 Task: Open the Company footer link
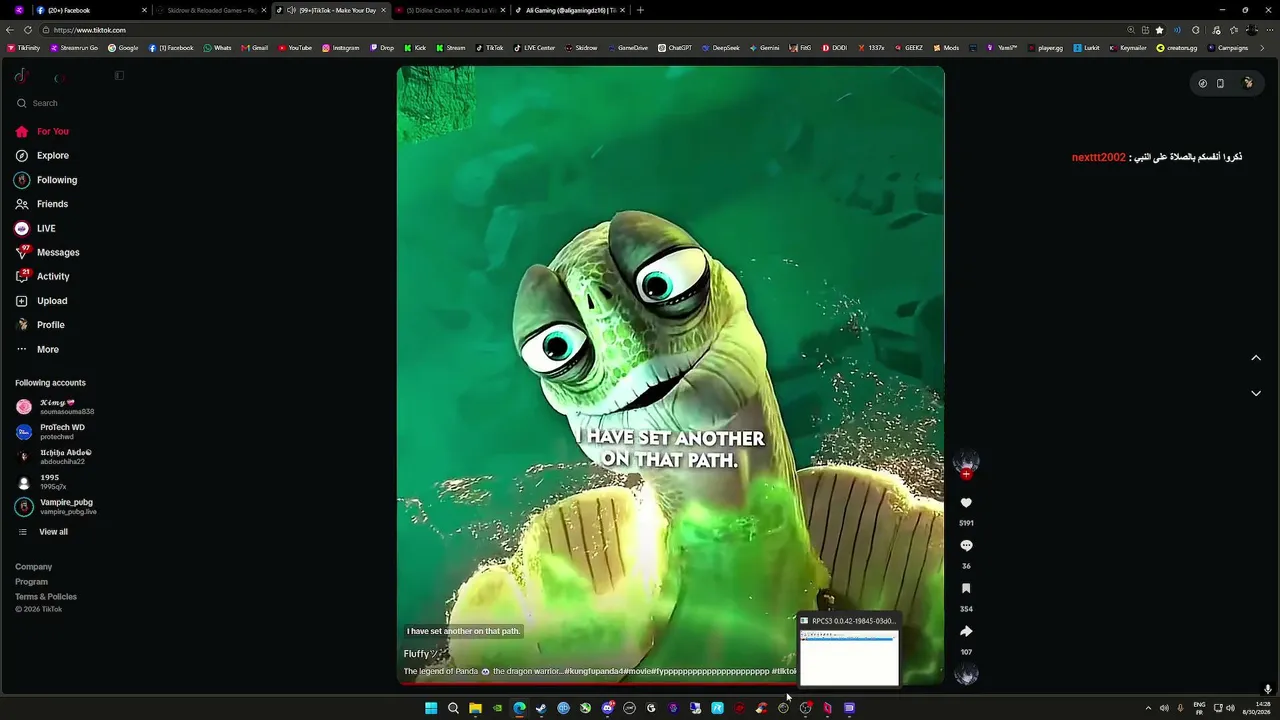click(33, 567)
